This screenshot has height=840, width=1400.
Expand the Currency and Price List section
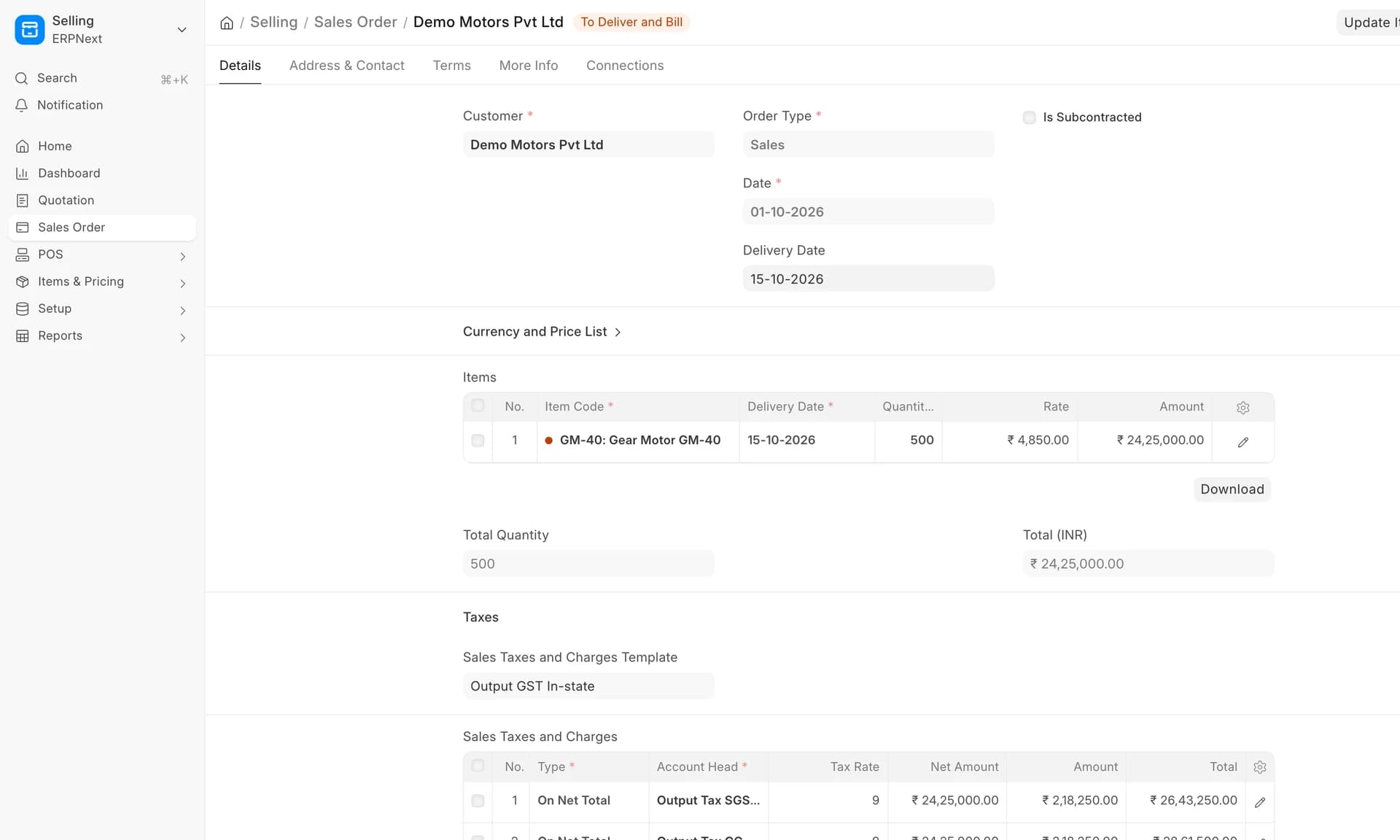pyautogui.click(x=542, y=332)
